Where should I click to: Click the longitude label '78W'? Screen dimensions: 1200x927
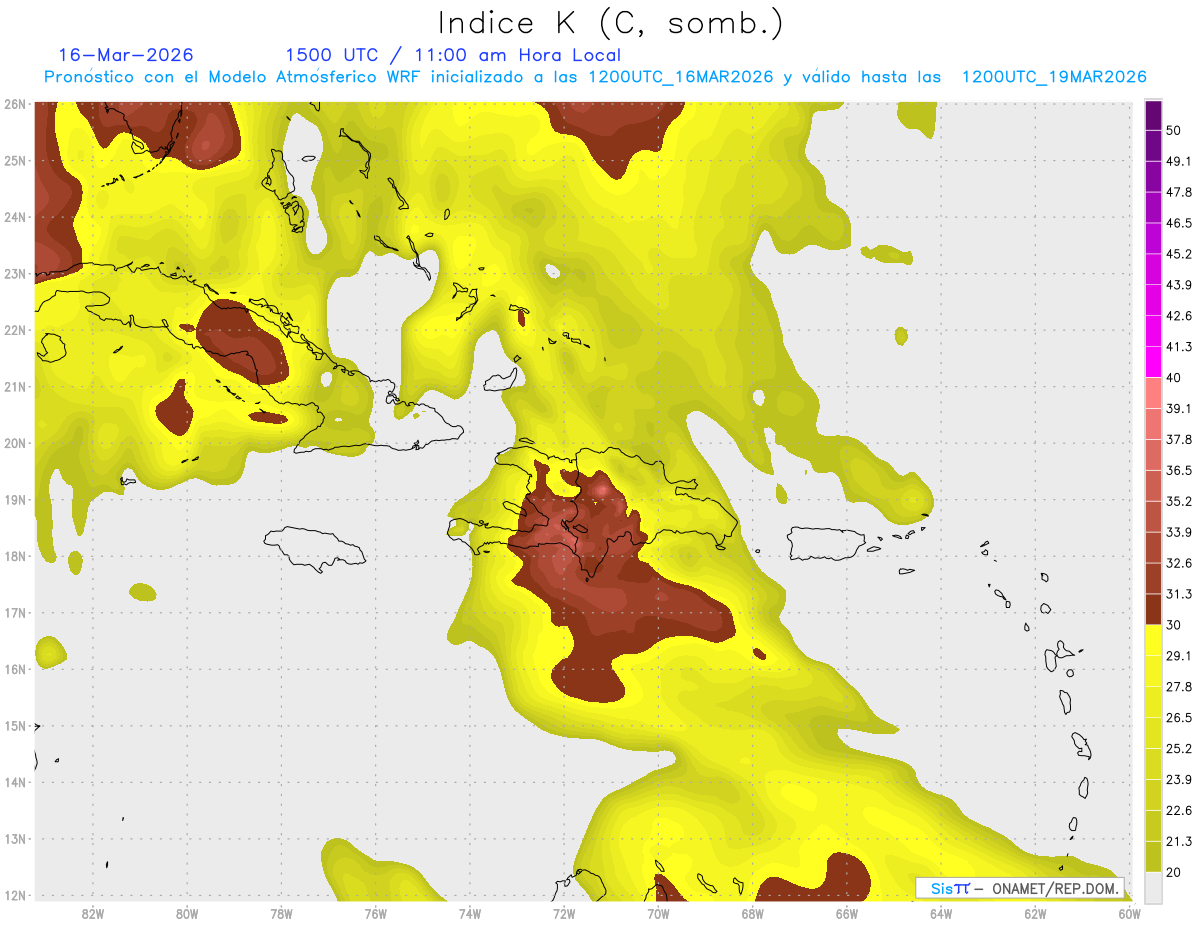click(x=281, y=913)
